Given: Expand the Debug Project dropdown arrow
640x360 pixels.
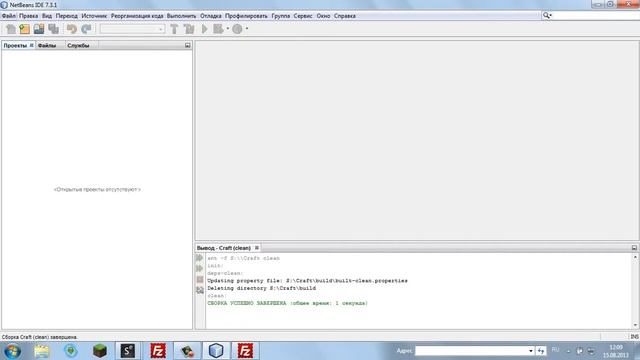Looking at the screenshot, I should (x=227, y=29).
